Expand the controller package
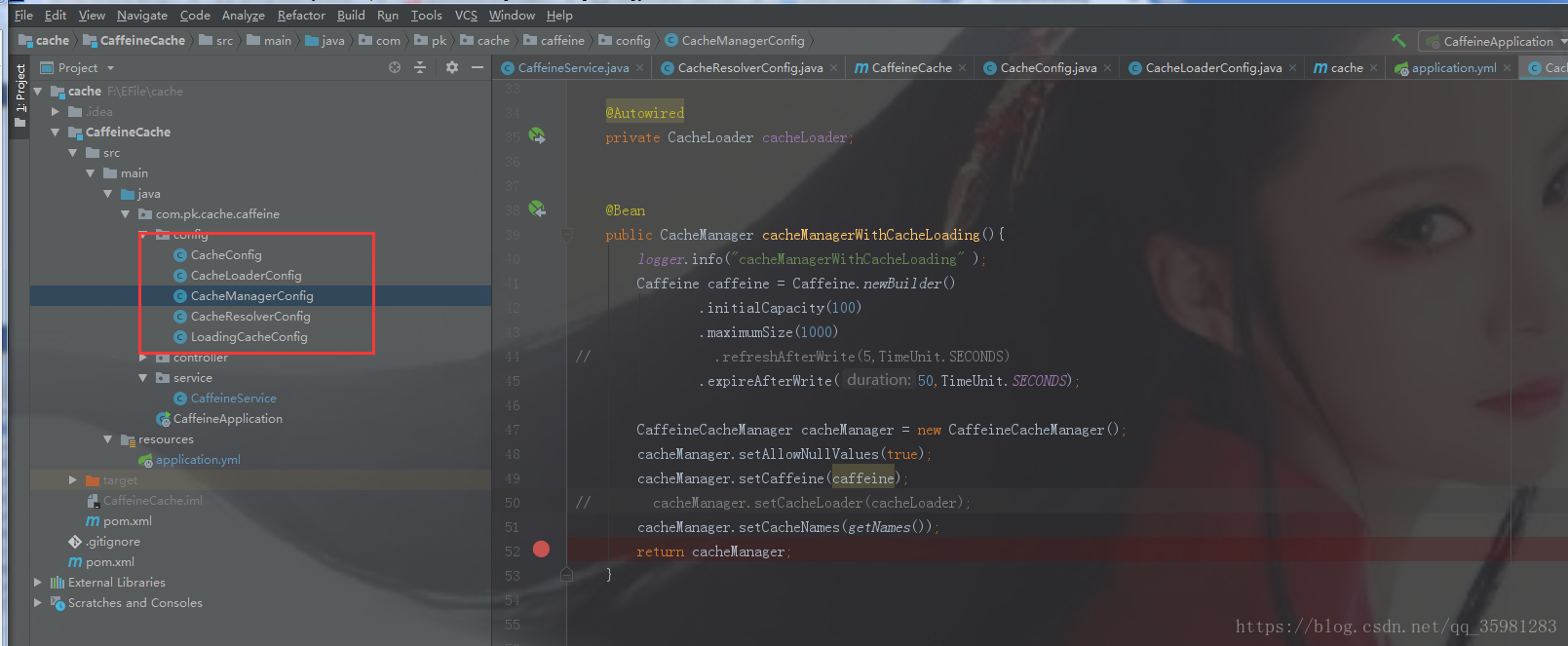Viewport: 1568px width, 646px height. coord(143,358)
